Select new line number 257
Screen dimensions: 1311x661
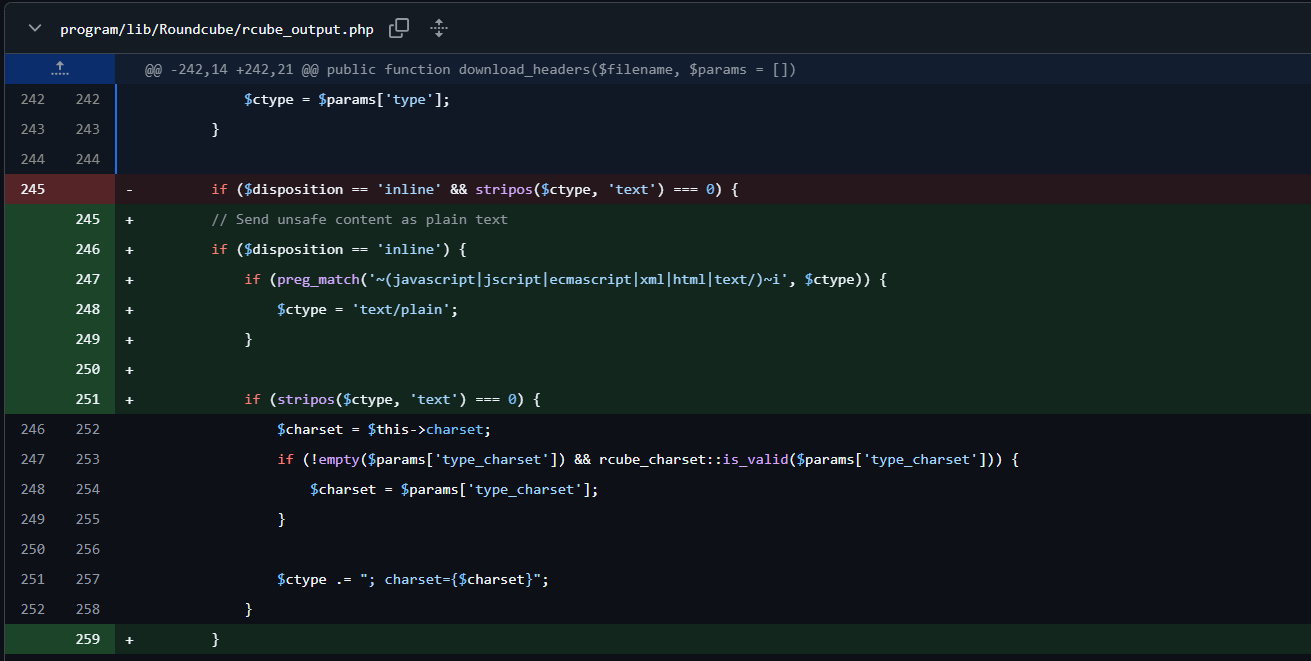click(87, 579)
